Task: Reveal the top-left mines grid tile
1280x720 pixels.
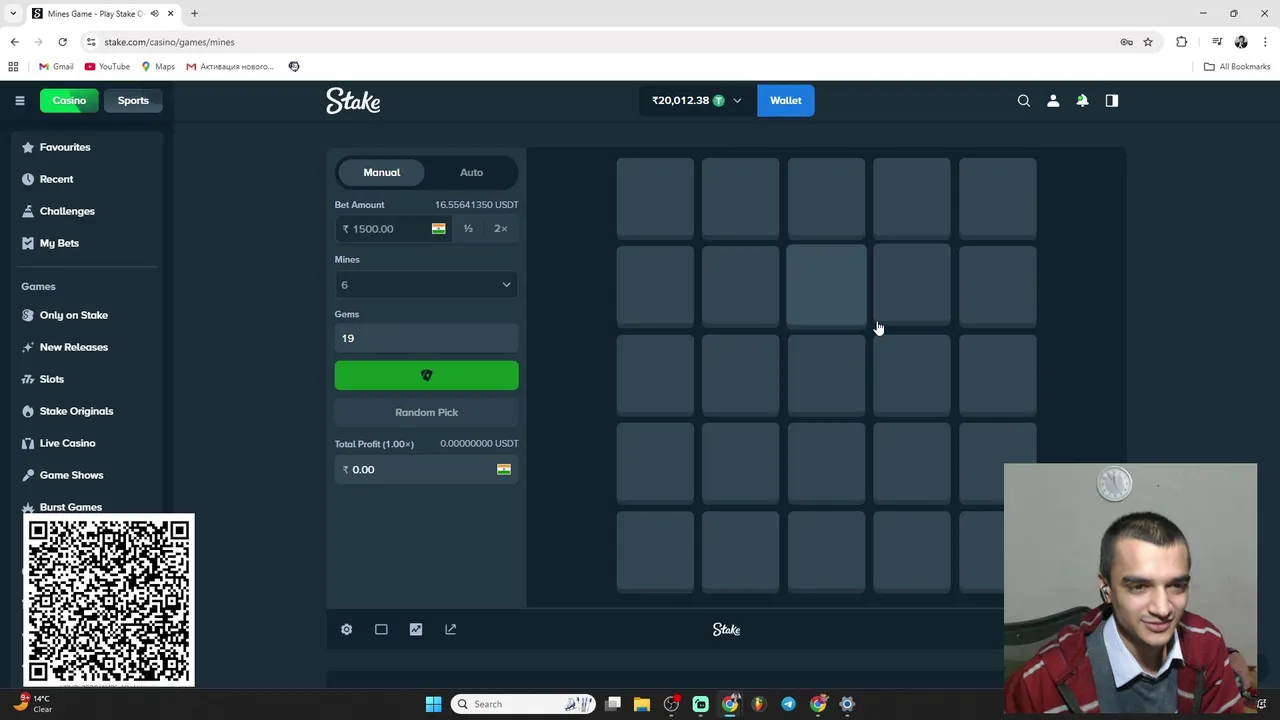Action: click(655, 198)
